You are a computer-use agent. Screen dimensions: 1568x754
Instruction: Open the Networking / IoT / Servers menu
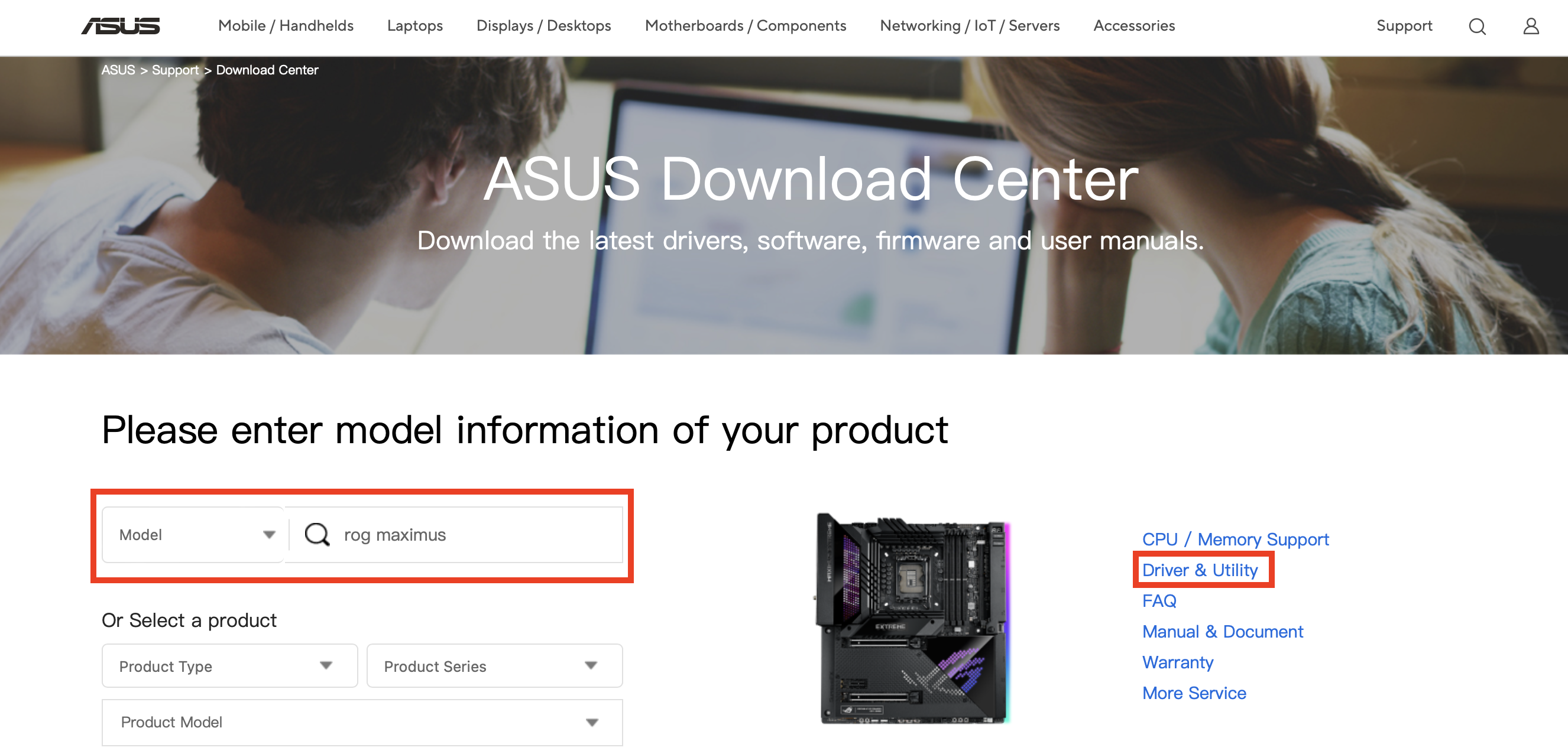(x=970, y=25)
